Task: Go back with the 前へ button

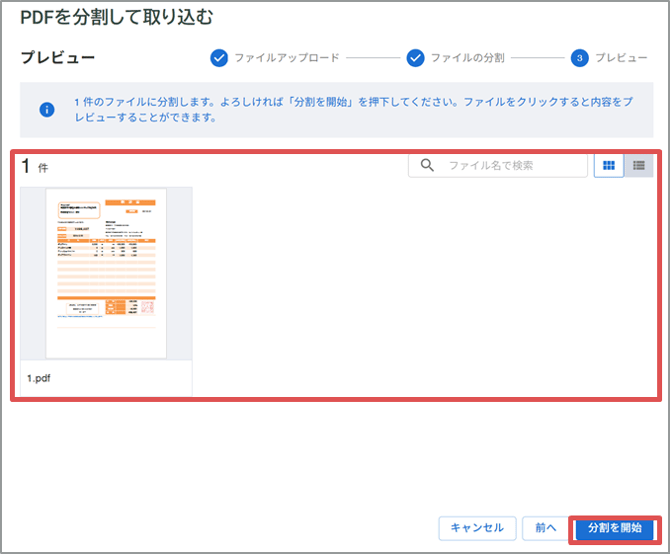Action: [x=545, y=527]
